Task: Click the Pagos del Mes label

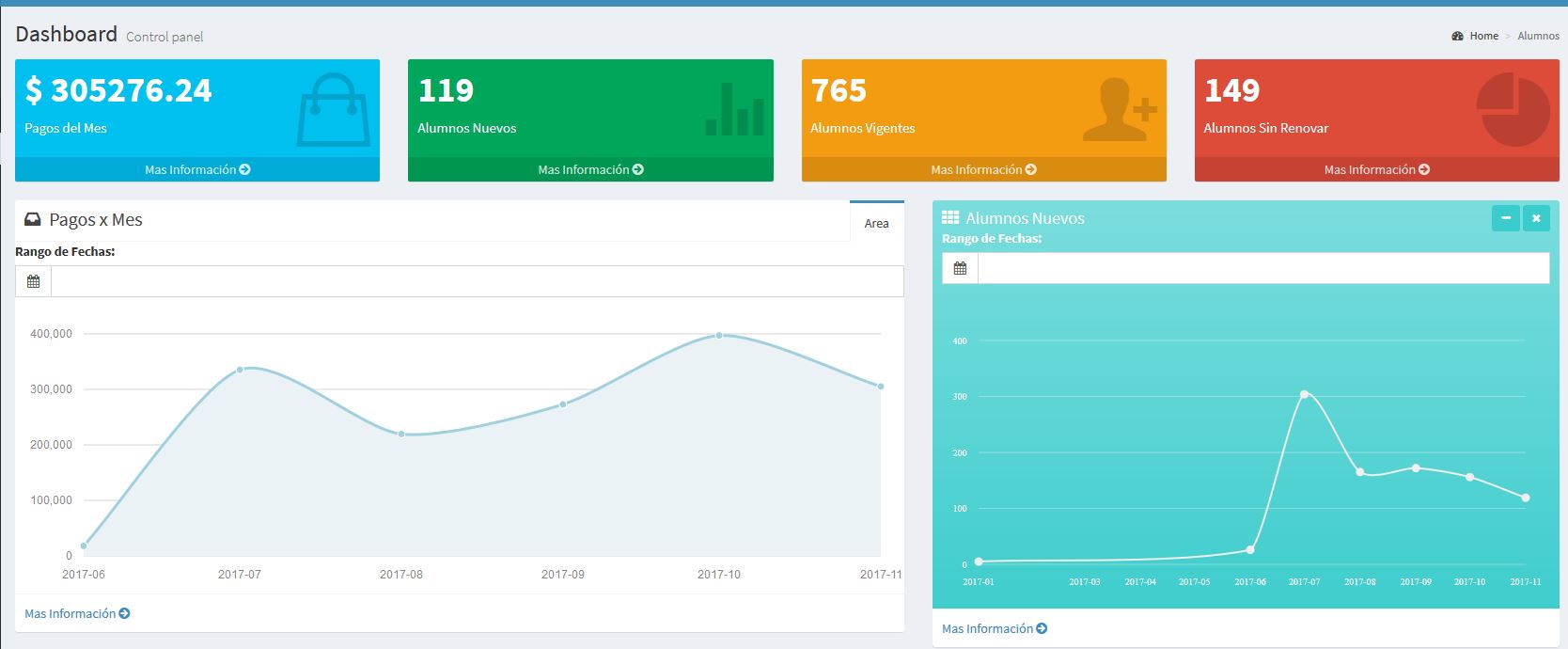Action: click(x=66, y=128)
